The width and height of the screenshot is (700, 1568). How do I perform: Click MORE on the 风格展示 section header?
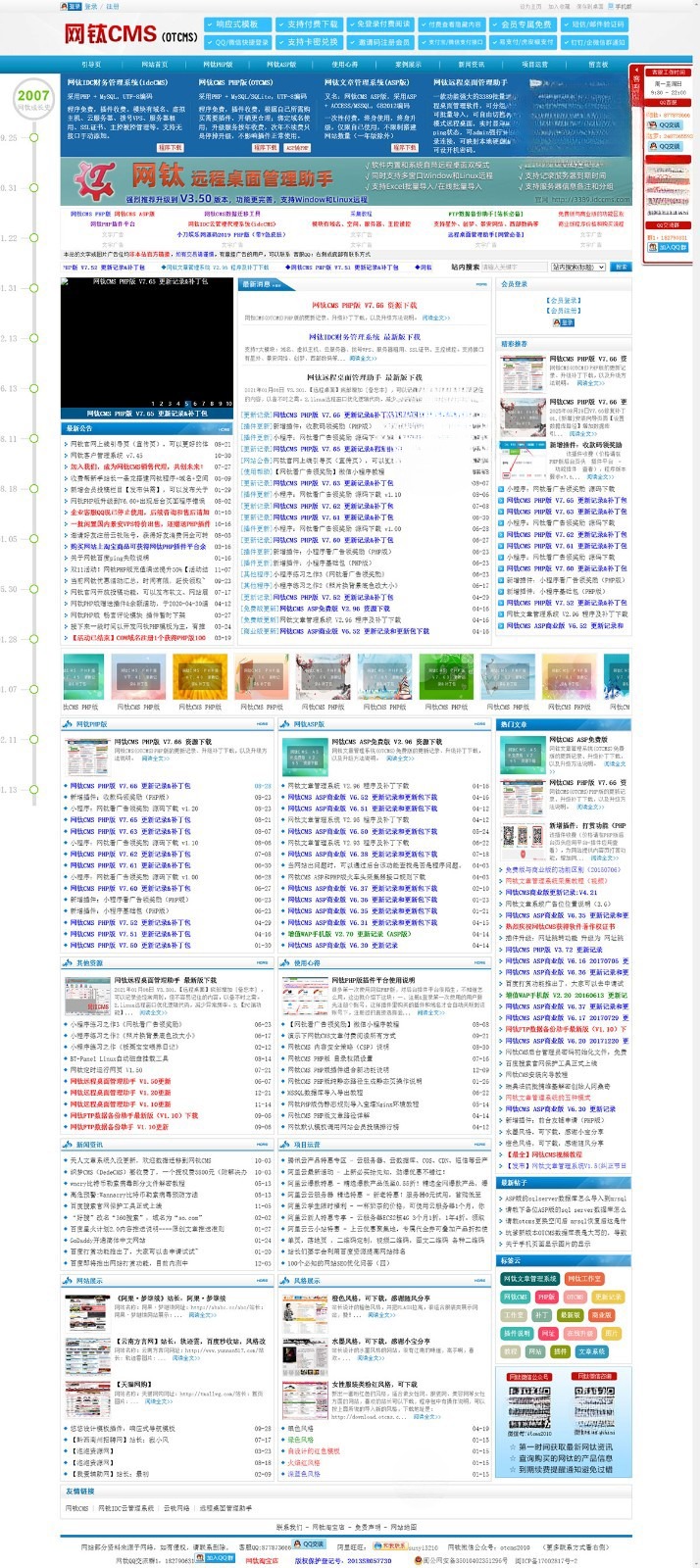[480, 1280]
